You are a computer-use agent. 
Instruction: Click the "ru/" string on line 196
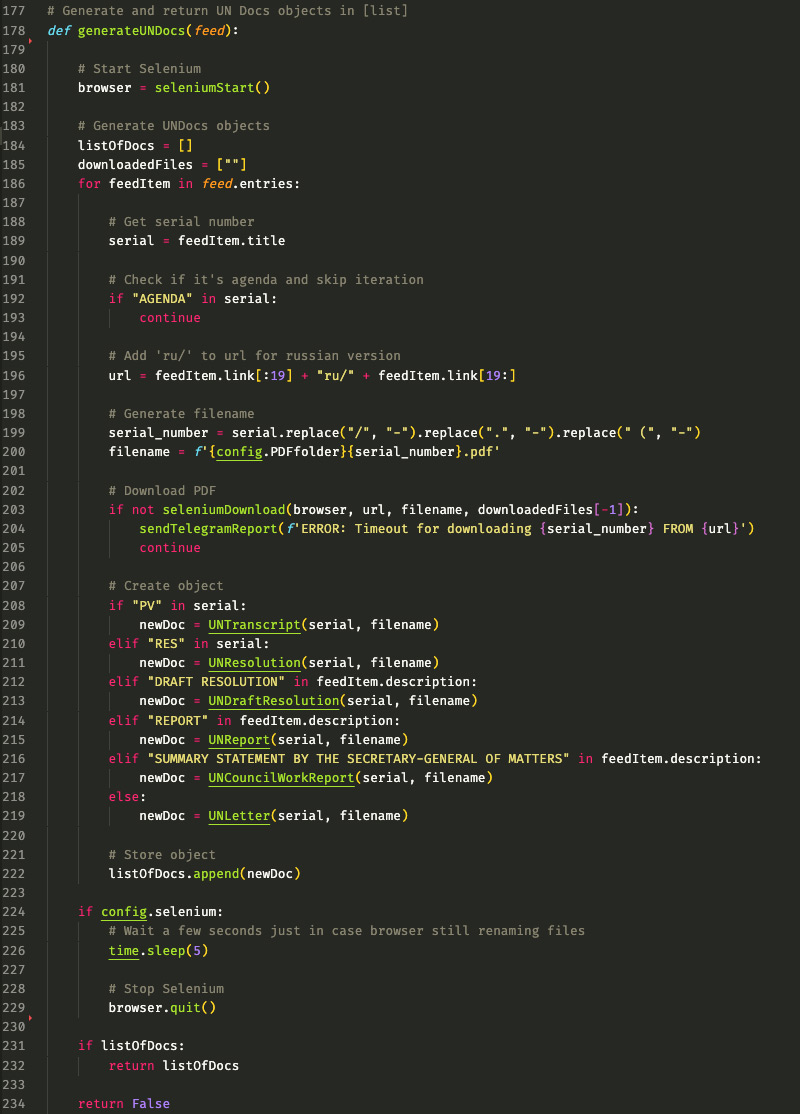coord(335,375)
